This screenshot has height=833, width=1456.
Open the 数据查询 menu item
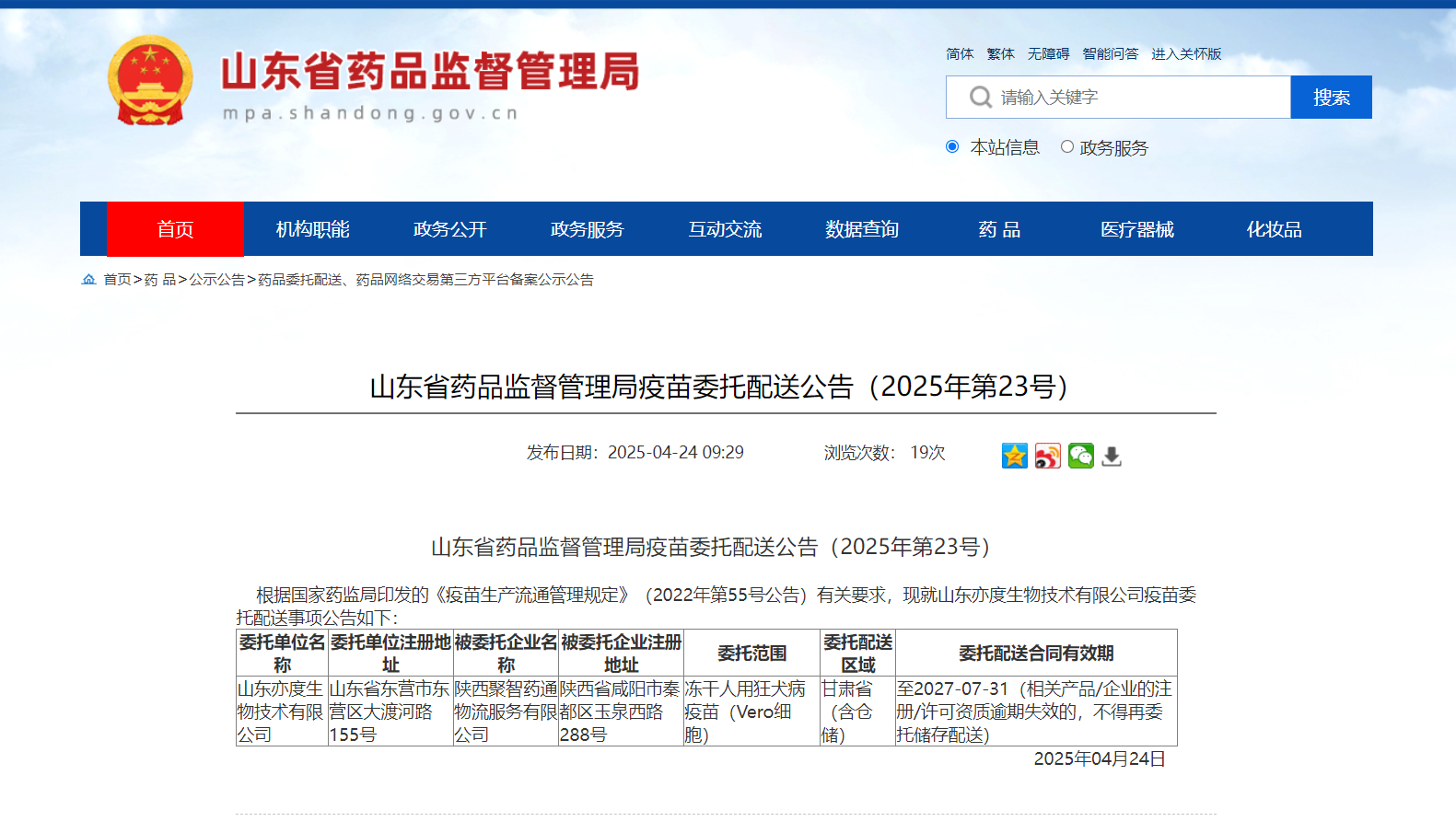click(x=862, y=229)
